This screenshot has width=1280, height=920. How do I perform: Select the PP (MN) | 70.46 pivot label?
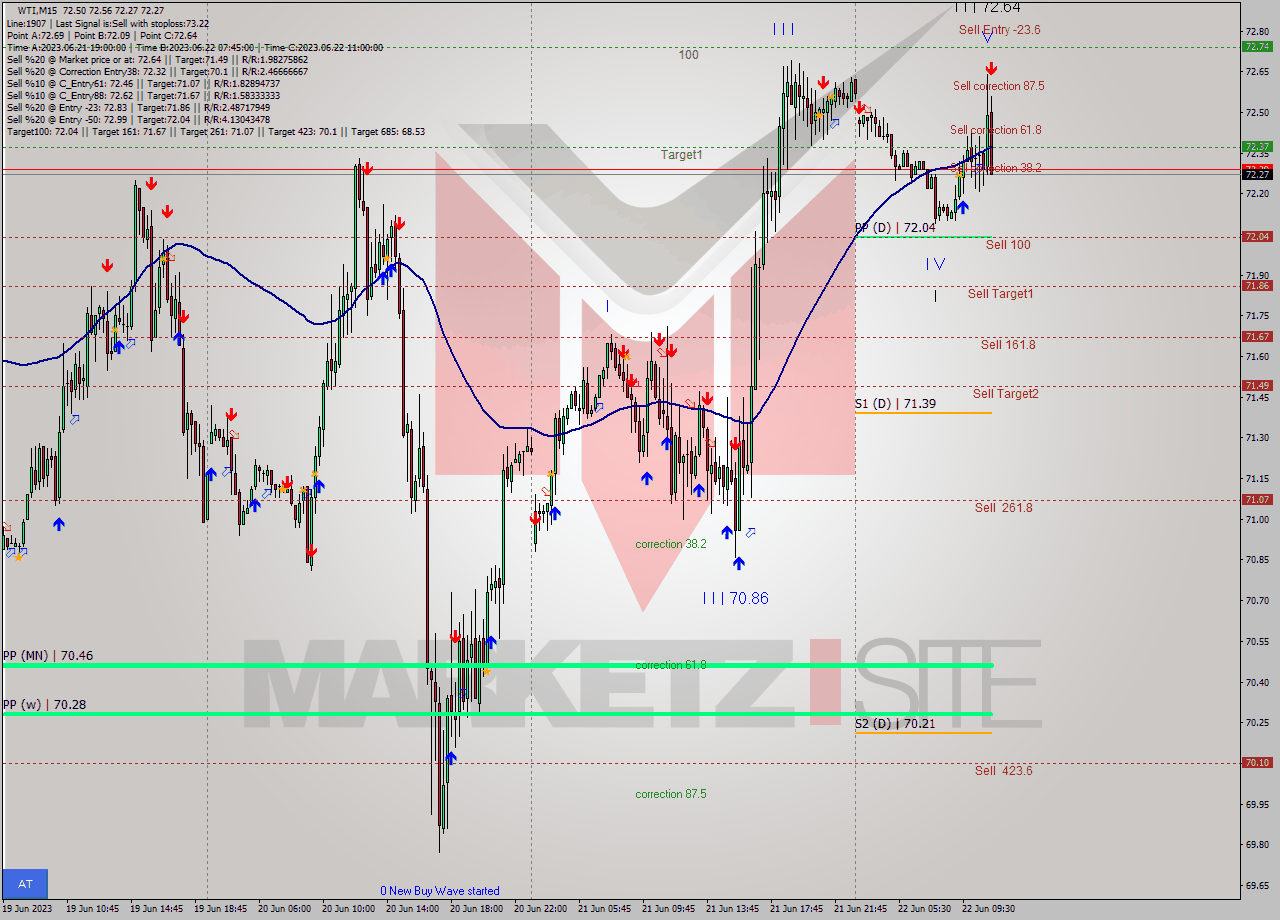(x=48, y=656)
